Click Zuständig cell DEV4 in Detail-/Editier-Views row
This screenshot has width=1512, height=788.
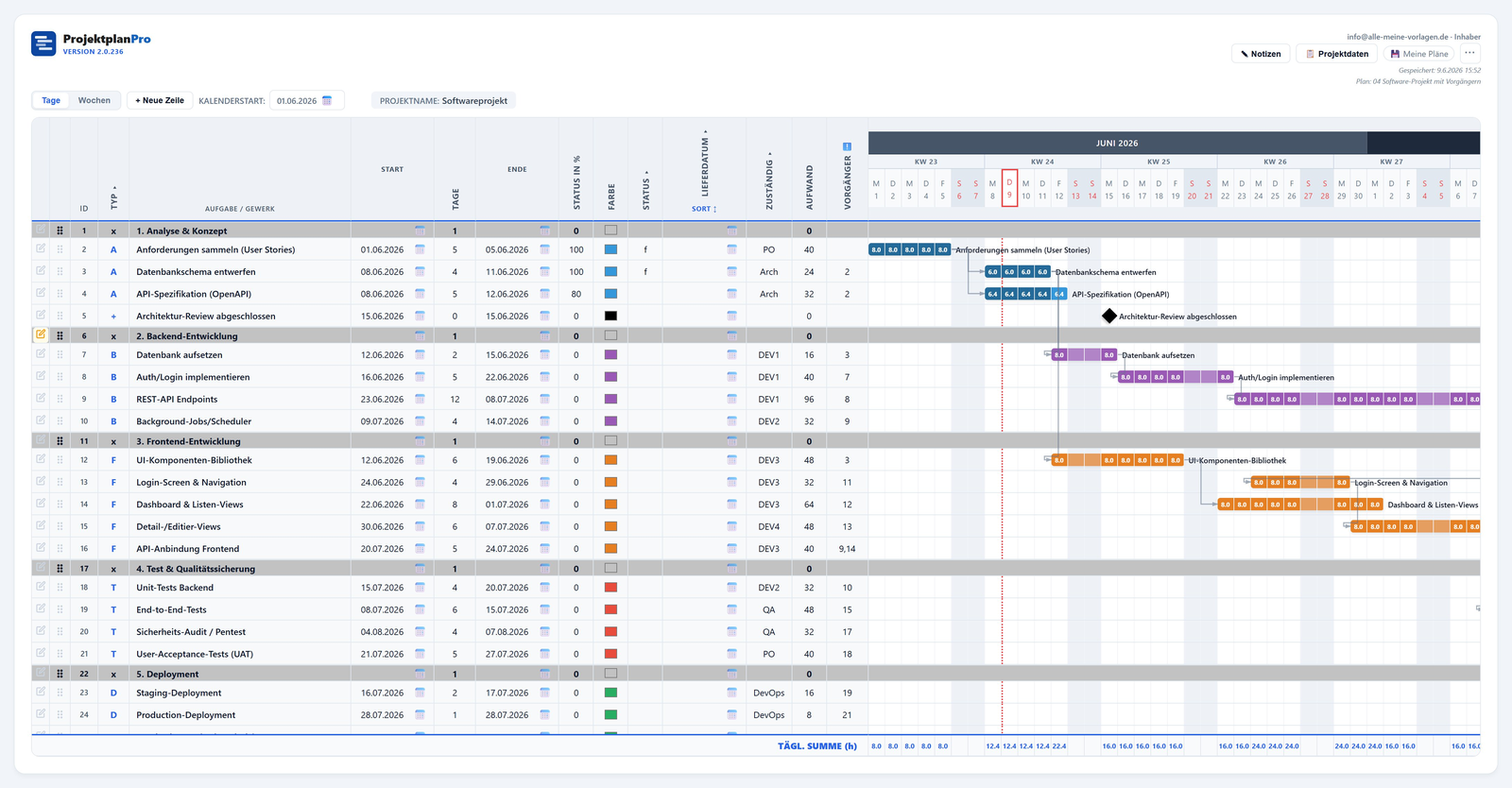tap(768, 526)
